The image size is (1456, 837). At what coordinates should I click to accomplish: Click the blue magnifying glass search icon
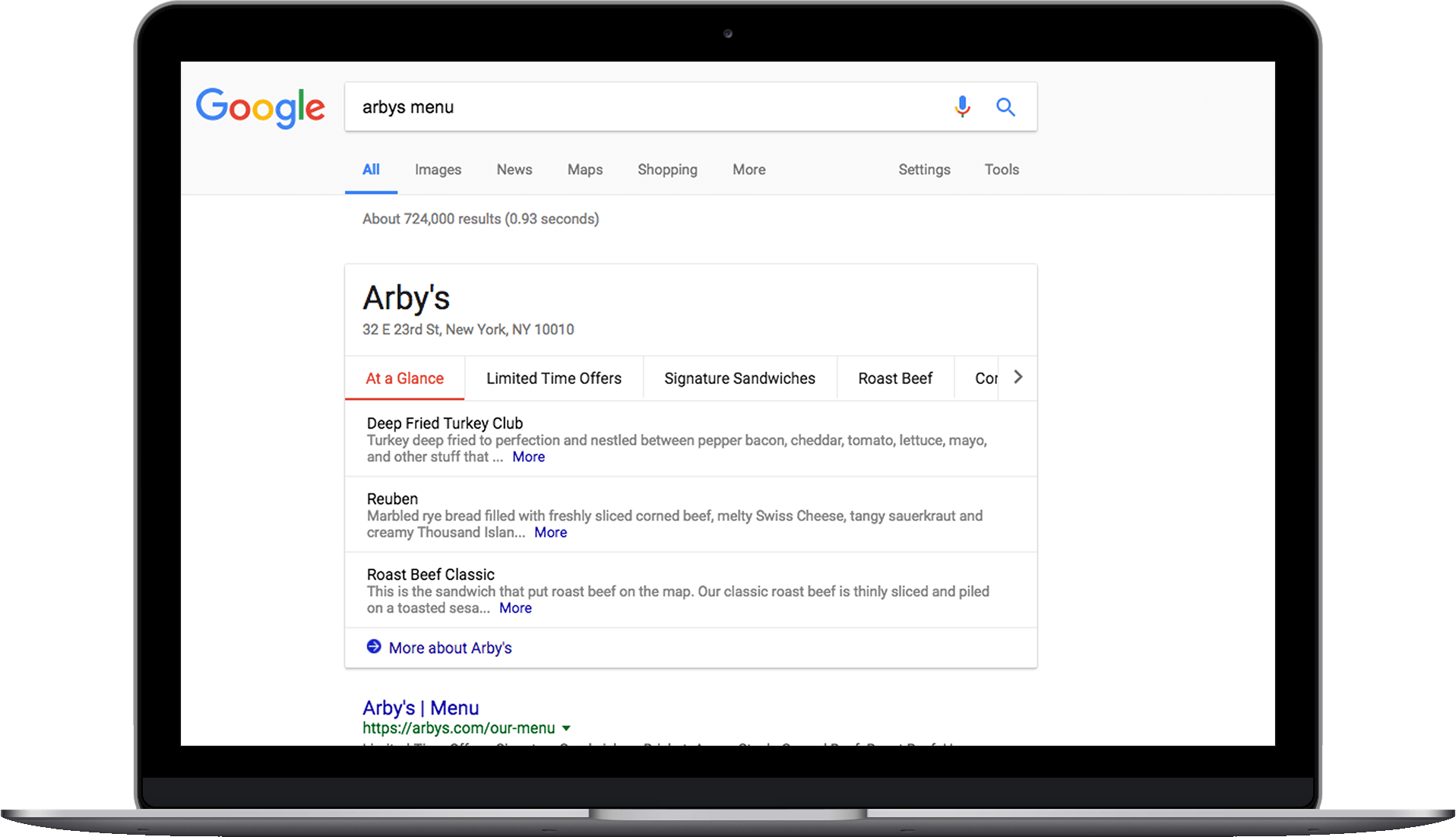1005,107
